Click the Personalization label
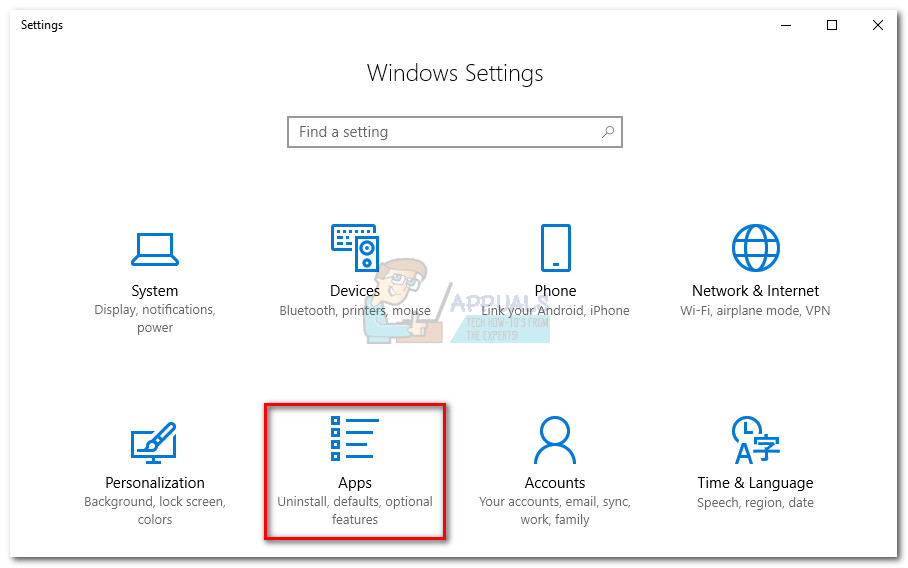The height and width of the screenshot is (568, 908). [155, 483]
